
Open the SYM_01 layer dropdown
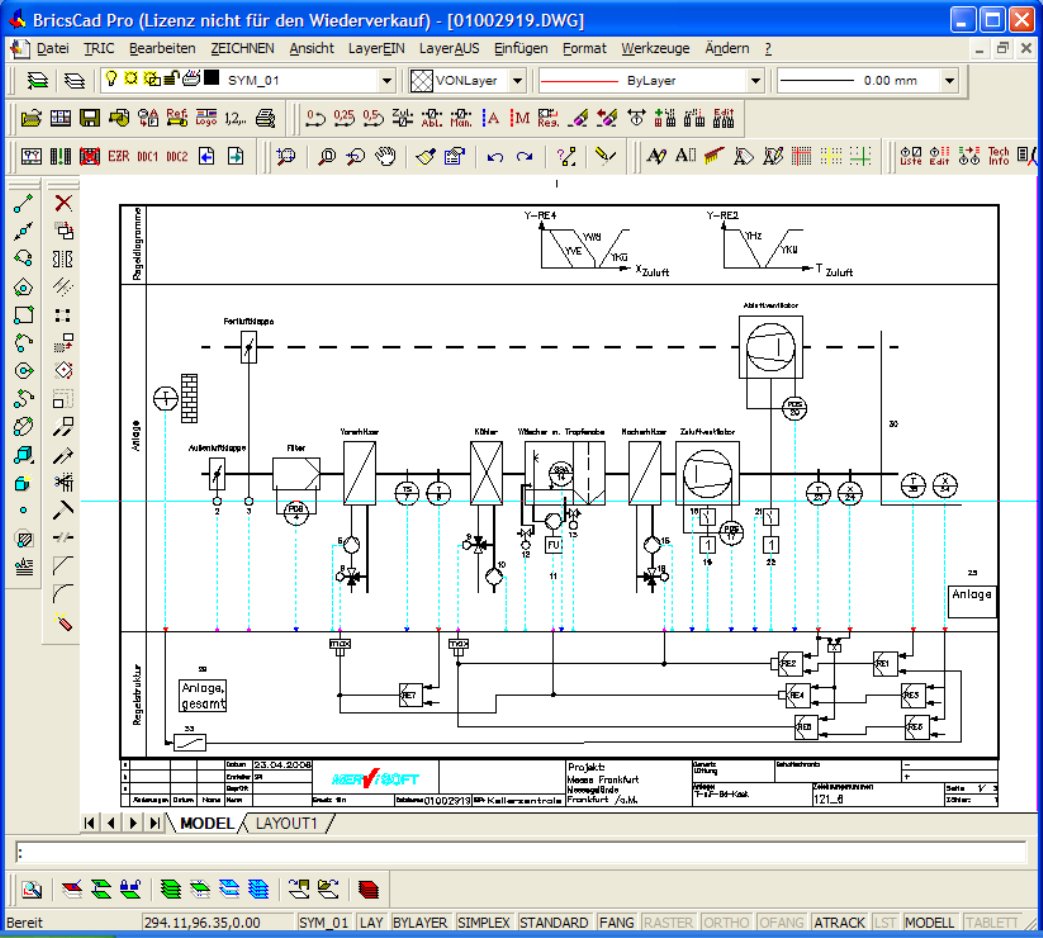(x=388, y=80)
